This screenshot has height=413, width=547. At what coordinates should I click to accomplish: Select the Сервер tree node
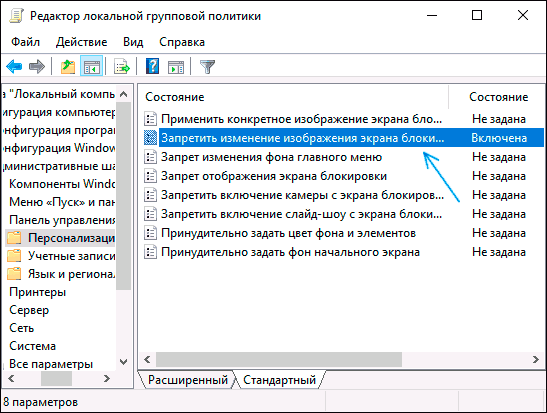tap(29, 310)
